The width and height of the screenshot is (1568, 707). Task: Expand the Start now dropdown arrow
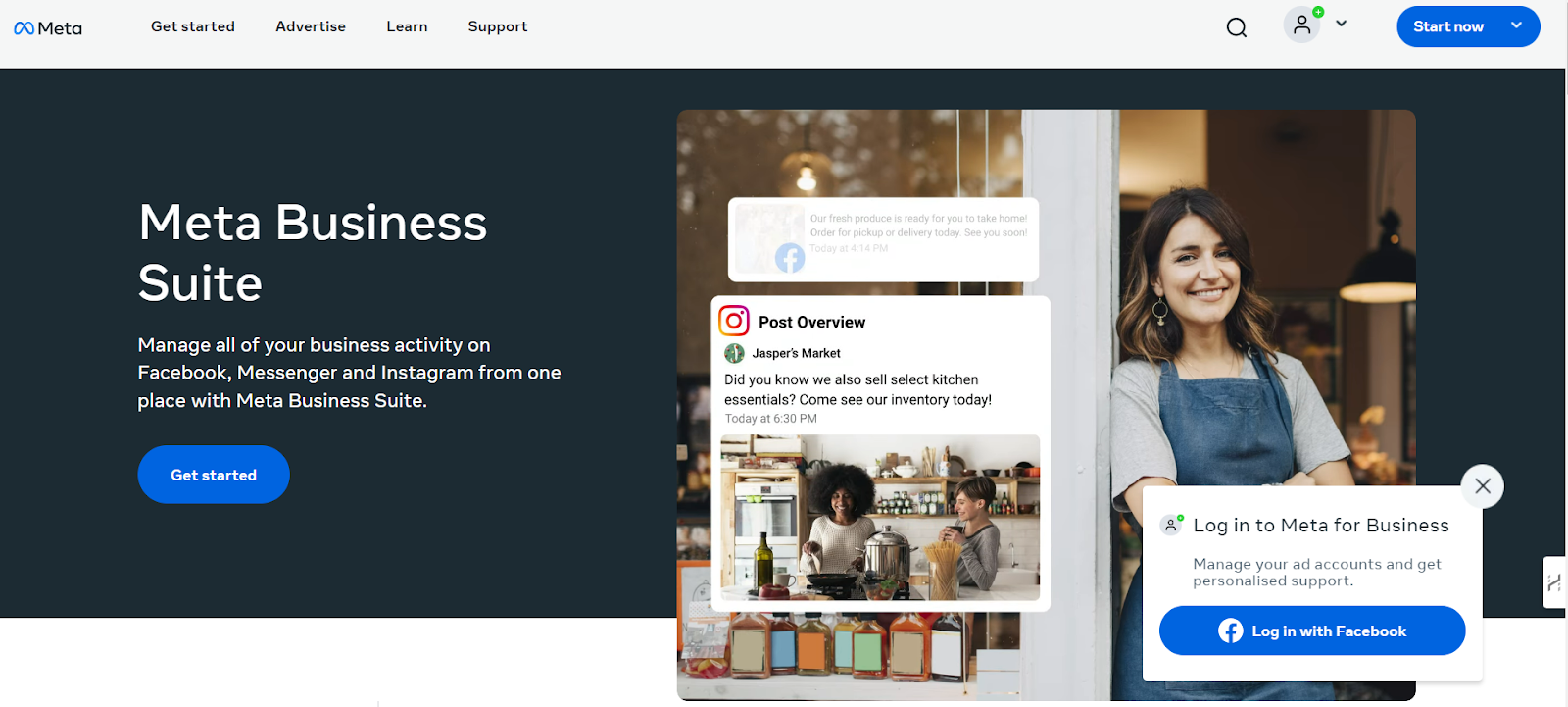pyautogui.click(x=1516, y=25)
